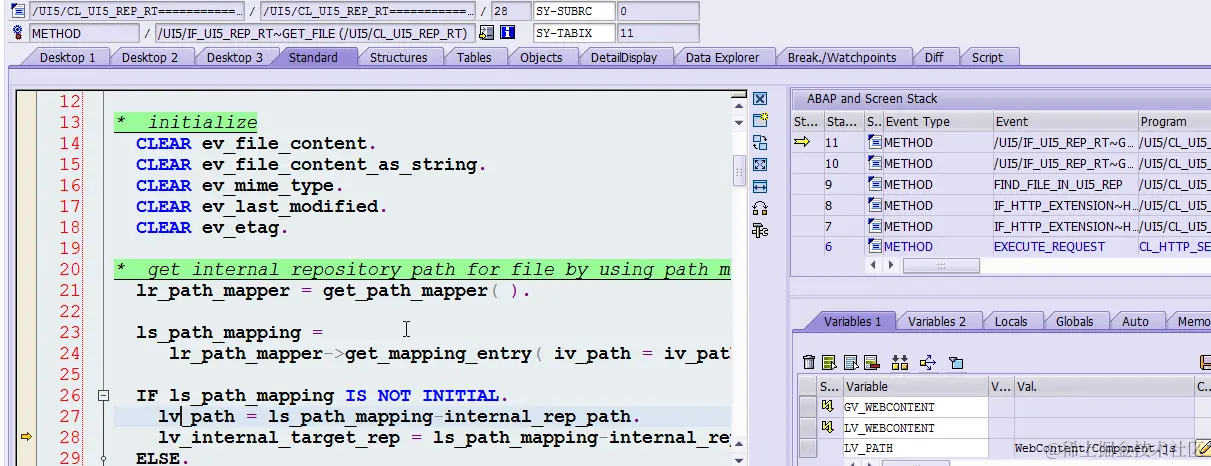
Task: Select the Standard tab
Action: point(313,57)
